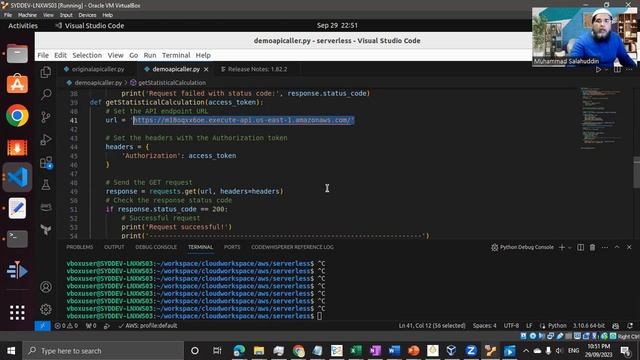Open the Extensions view
Image resolution: width=640 pixels, height=360 pixels.
pyautogui.click(x=46, y=162)
